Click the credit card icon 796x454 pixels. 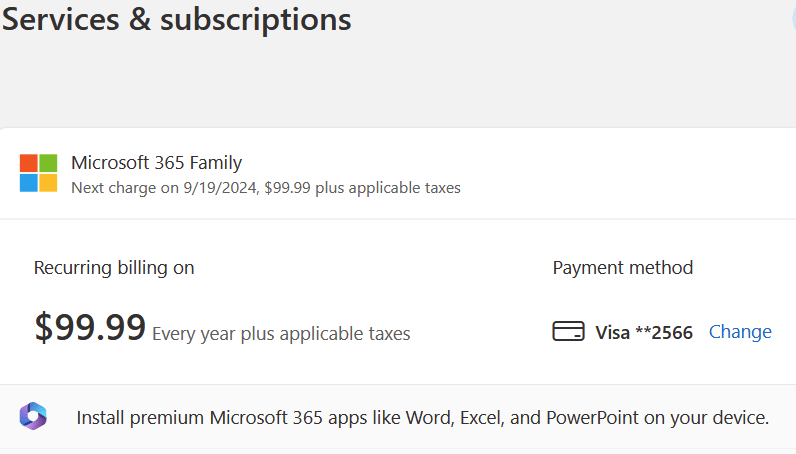[568, 332]
